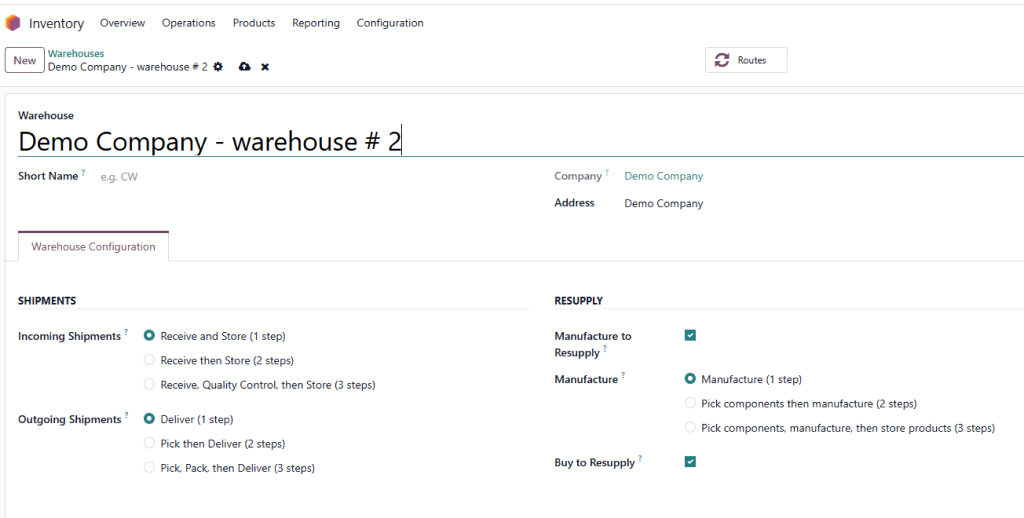1024x518 pixels.
Task: Toggle the Buy to Resupply checkbox
Action: pos(690,462)
